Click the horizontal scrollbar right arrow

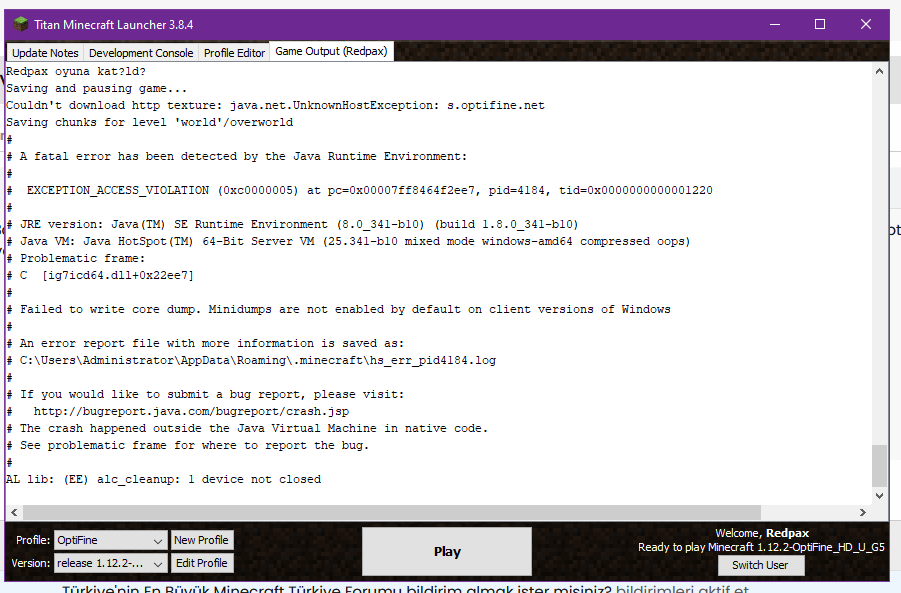(x=863, y=512)
